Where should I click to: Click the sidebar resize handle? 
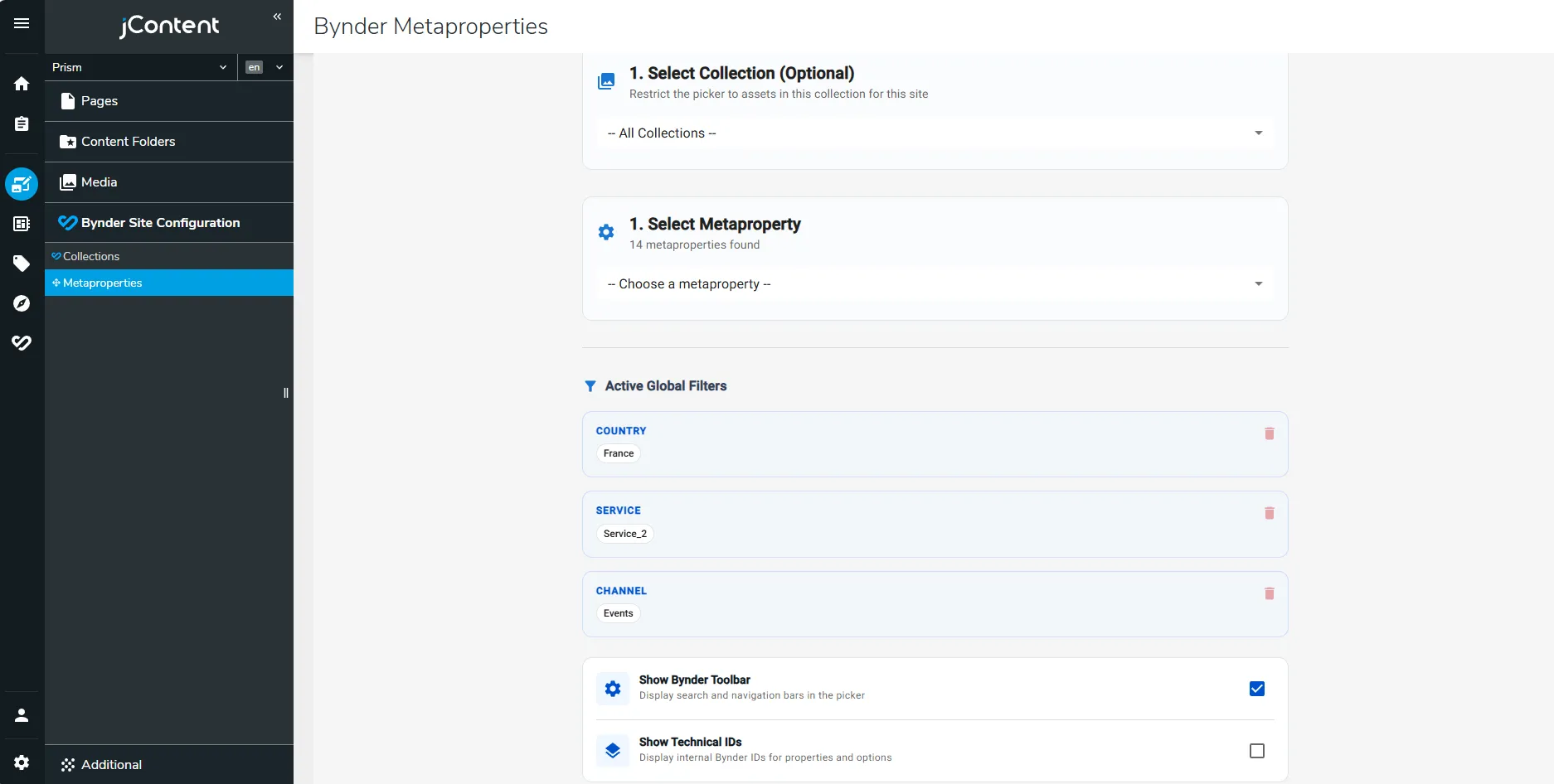[286, 393]
